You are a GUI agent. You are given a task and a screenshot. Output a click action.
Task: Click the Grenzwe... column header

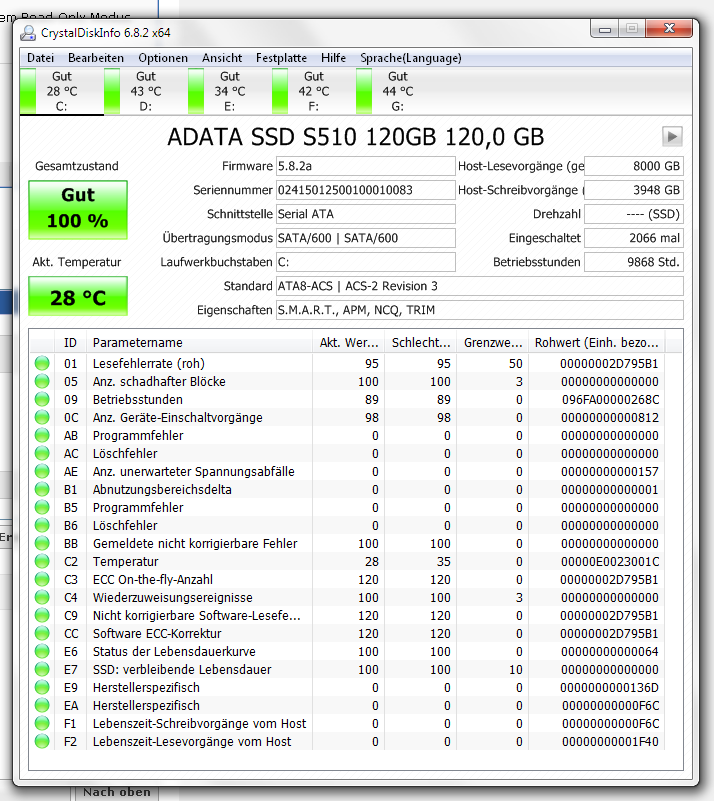(x=493, y=342)
